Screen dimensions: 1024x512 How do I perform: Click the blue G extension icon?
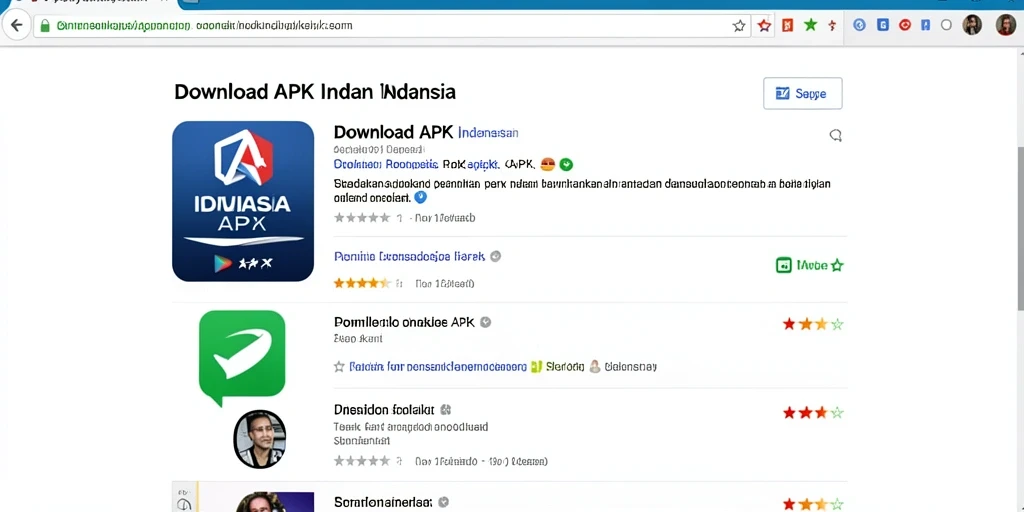point(883,25)
